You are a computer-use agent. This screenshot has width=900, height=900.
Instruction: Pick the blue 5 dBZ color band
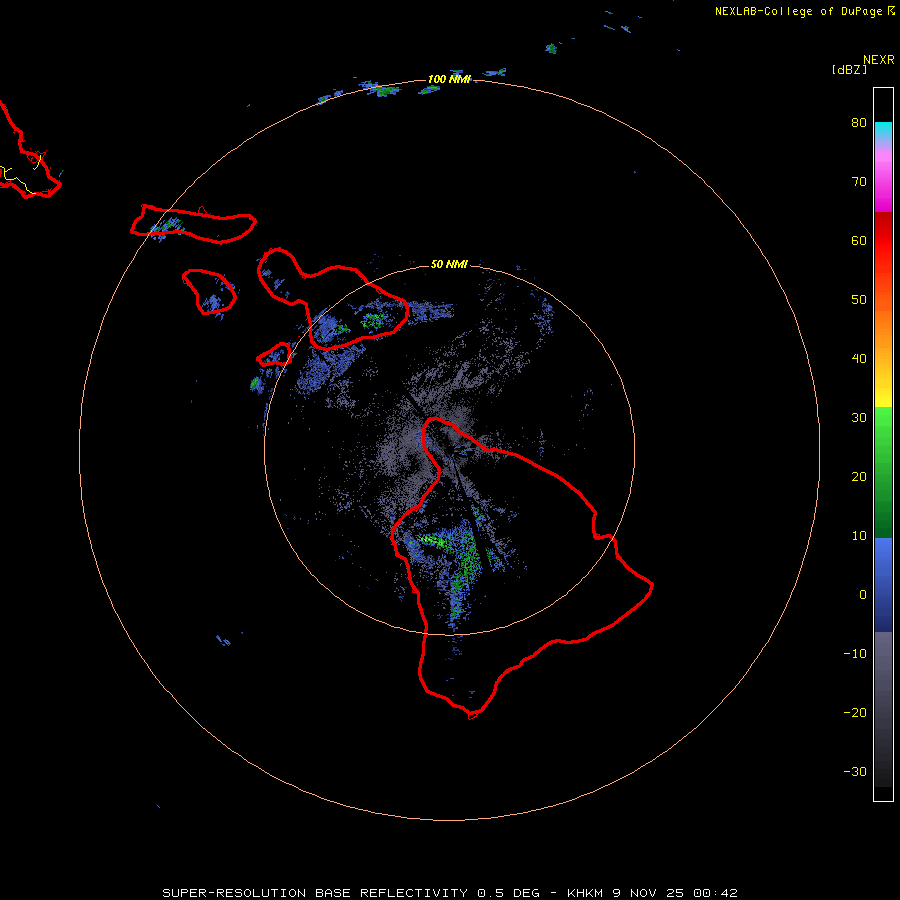coord(883,565)
